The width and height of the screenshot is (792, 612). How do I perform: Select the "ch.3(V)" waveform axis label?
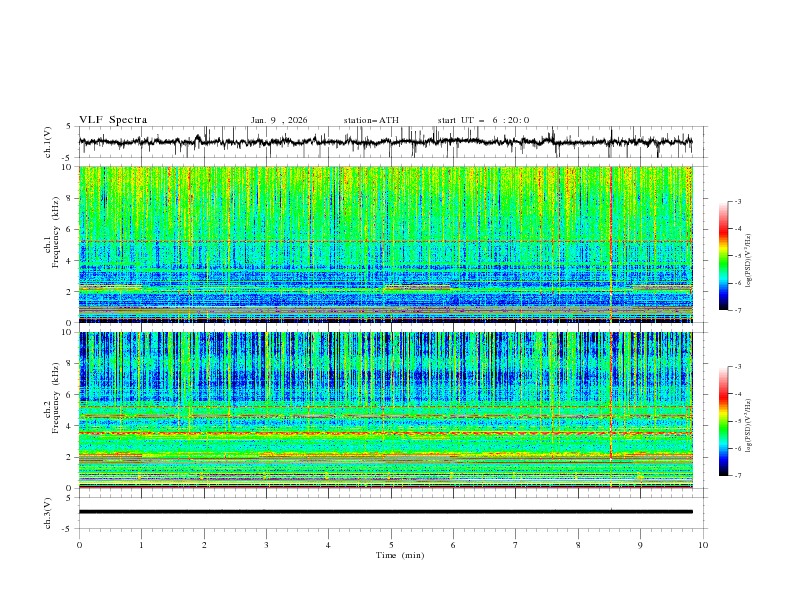click(48, 513)
